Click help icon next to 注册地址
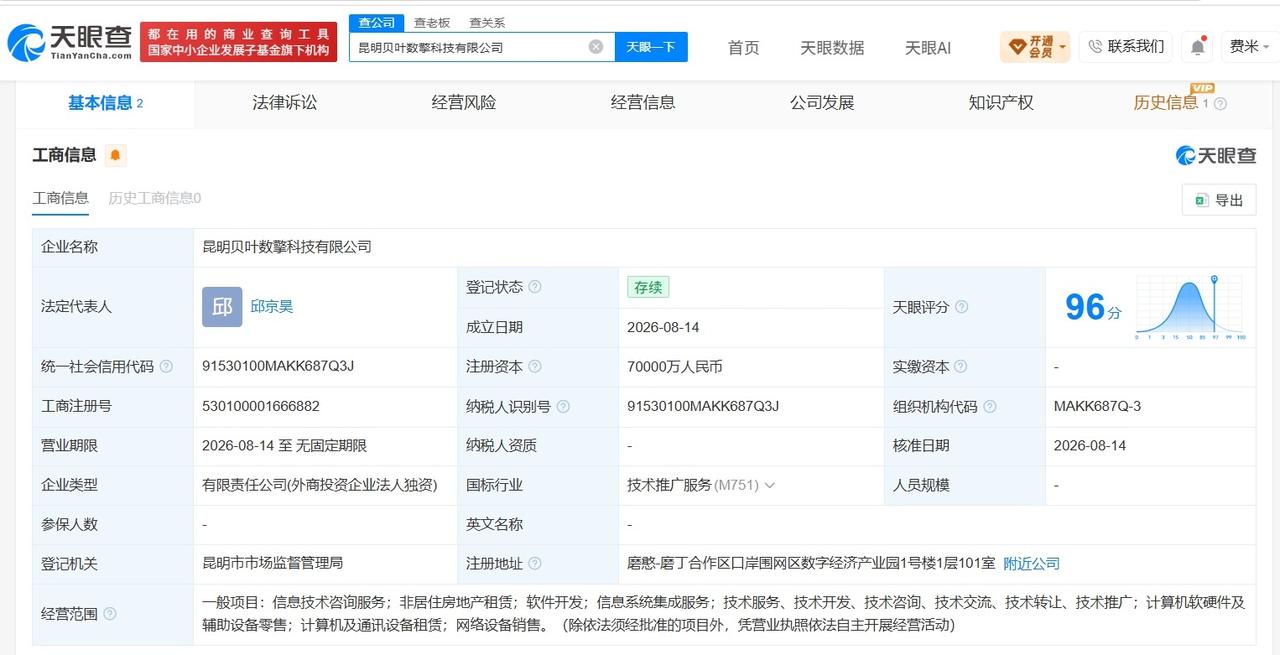1280x655 pixels. [x=535, y=564]
